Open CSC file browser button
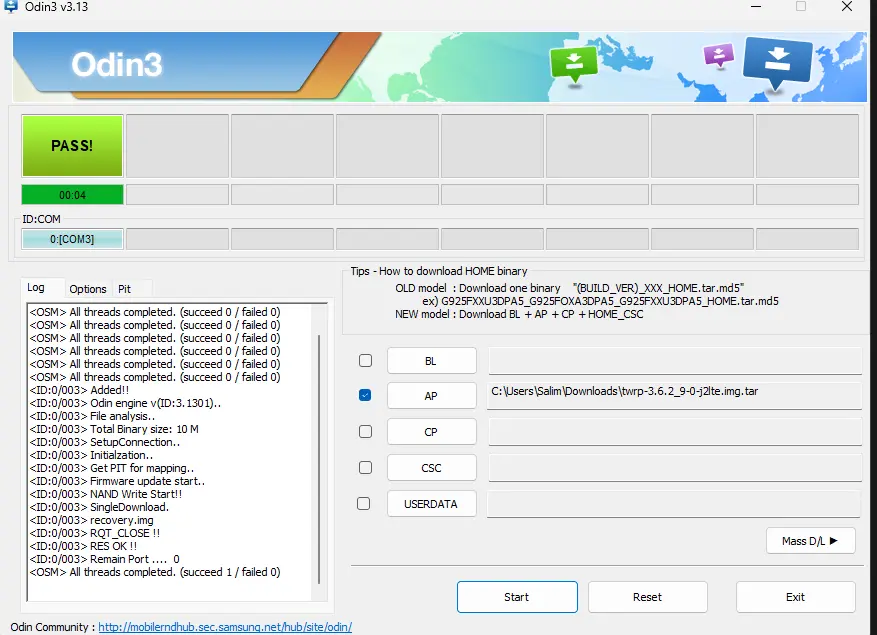This screenshot has width=877, height=635. (431, 468)
